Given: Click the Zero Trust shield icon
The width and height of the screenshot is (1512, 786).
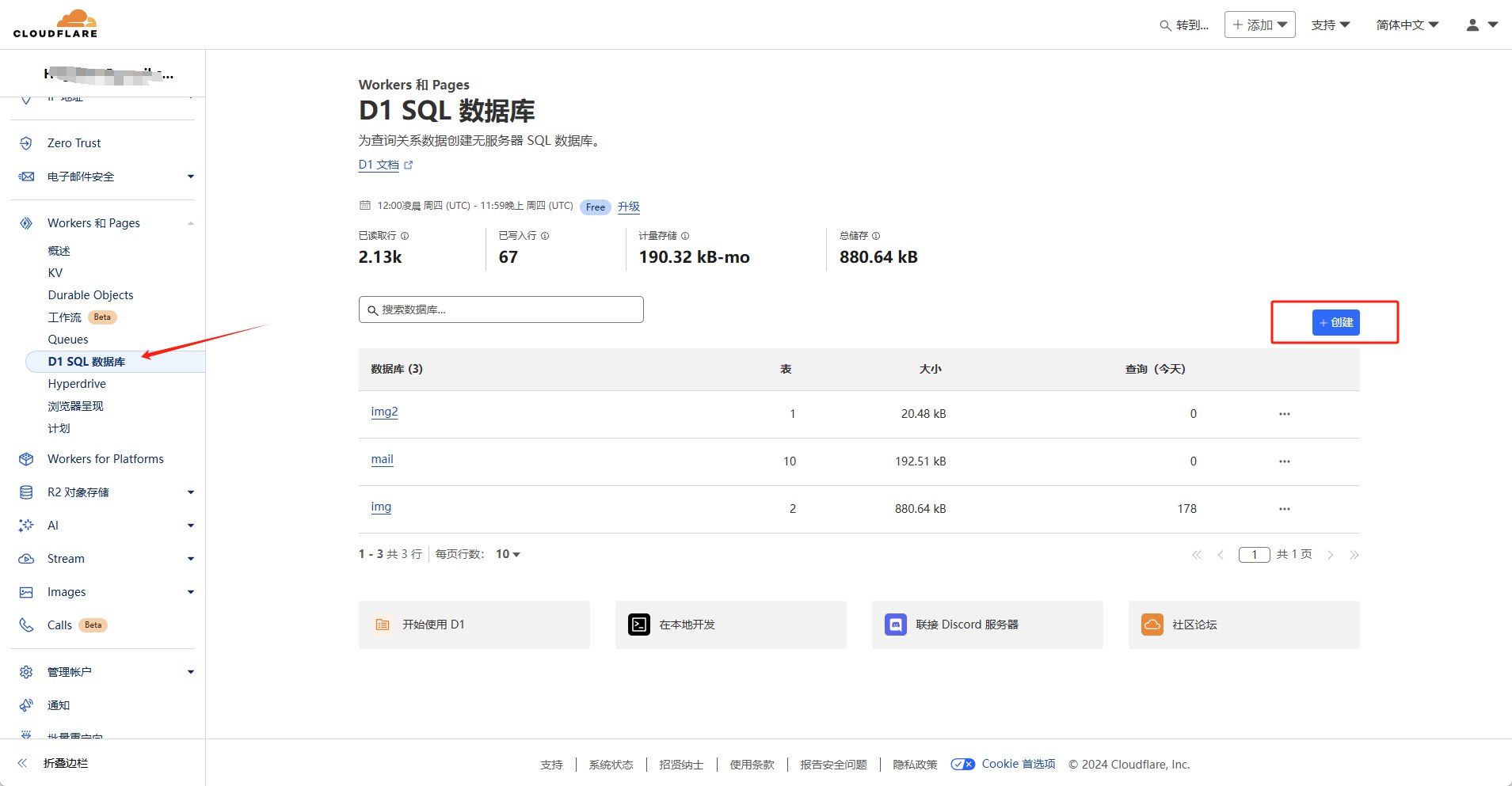Looking at the screenshot, I should coord(26,143).
